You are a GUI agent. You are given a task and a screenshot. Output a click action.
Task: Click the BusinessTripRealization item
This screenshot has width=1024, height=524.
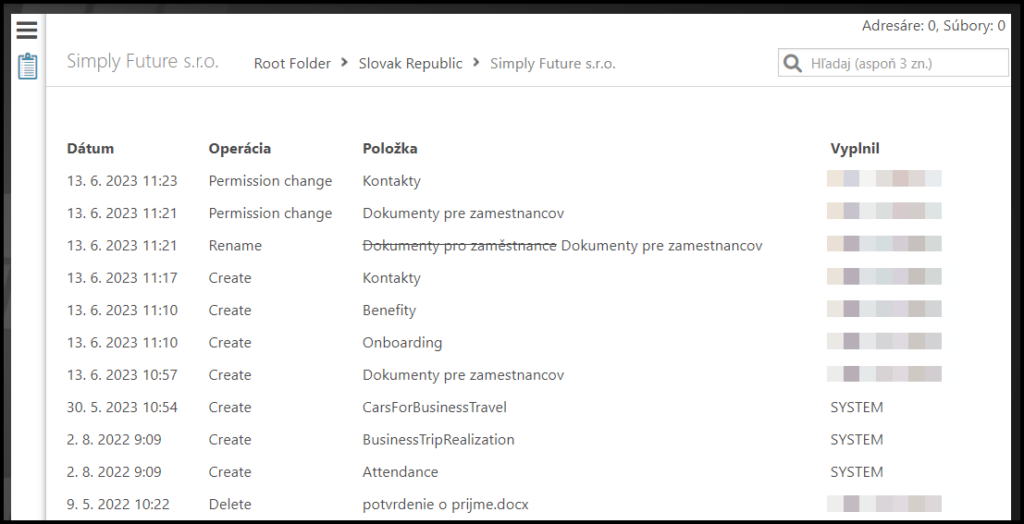tap(438, 439)
